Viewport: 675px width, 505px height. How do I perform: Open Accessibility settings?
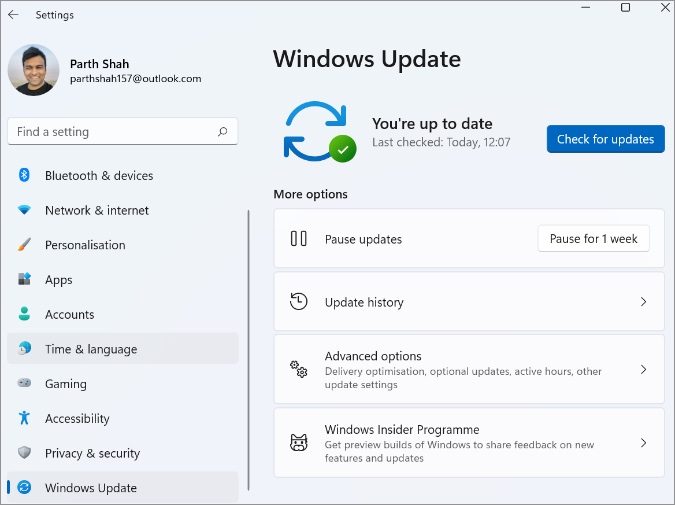coord(123,418)
